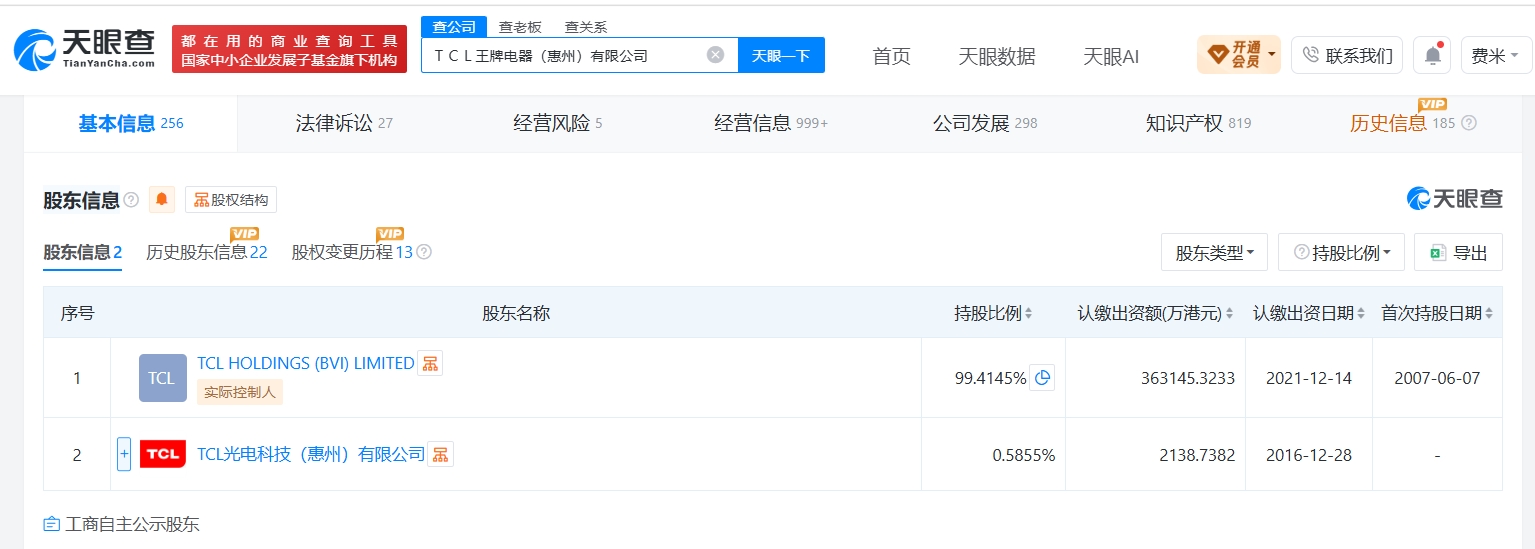Click 股东名称 column header
1535x549 pixels.
pyautogui.click(x=516, y=313)
